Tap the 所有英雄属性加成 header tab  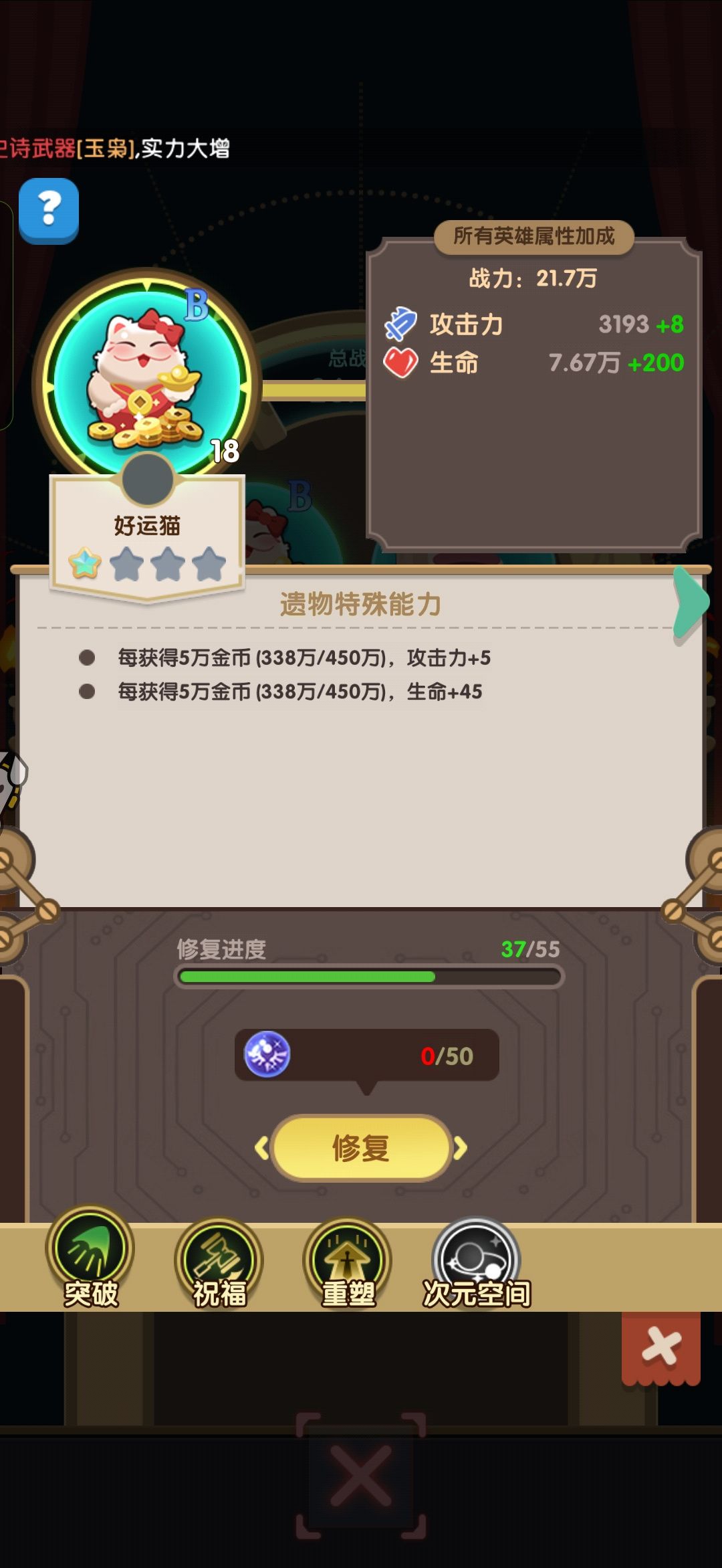(533, 236)
